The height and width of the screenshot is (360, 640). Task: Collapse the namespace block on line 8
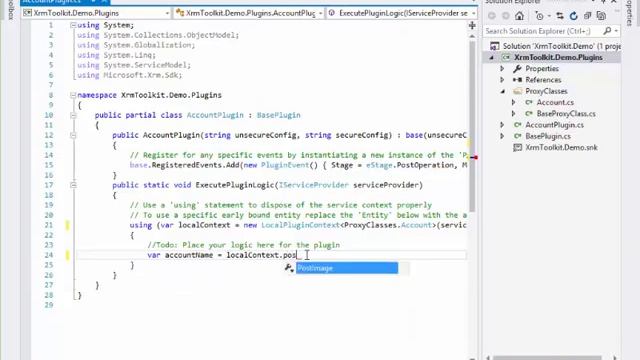[x=73, y=95]
